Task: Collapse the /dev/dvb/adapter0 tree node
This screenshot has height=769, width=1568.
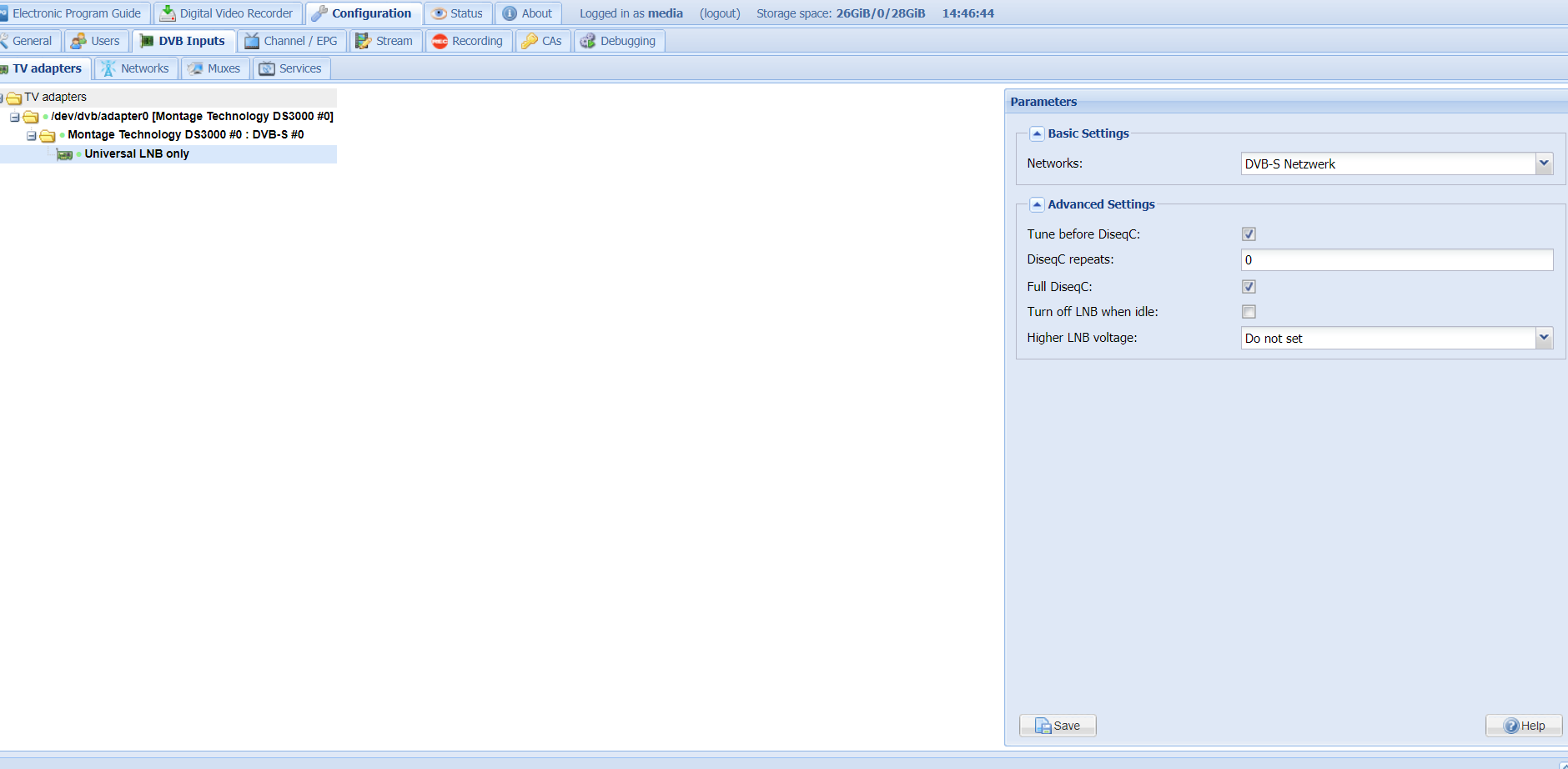Action: [x=15, y=117]
